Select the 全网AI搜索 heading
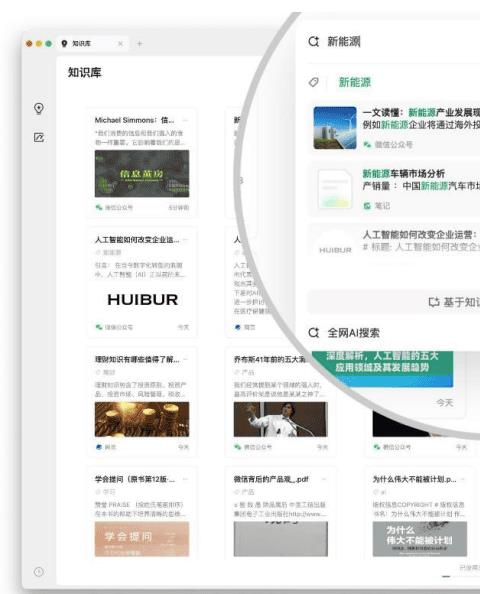 [x=353, y=333]
